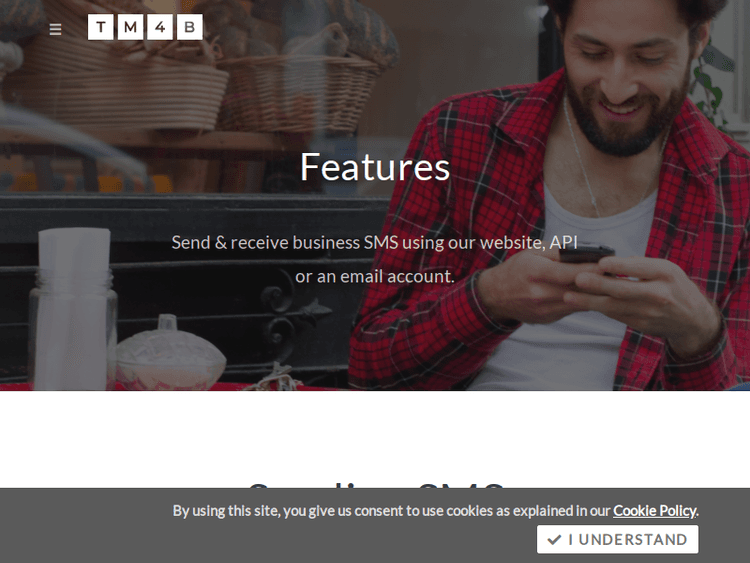The height and width of the screenshot is (563, 750).
Task: Click the 'or an email account.' text line
Action: tap(375, 276)
